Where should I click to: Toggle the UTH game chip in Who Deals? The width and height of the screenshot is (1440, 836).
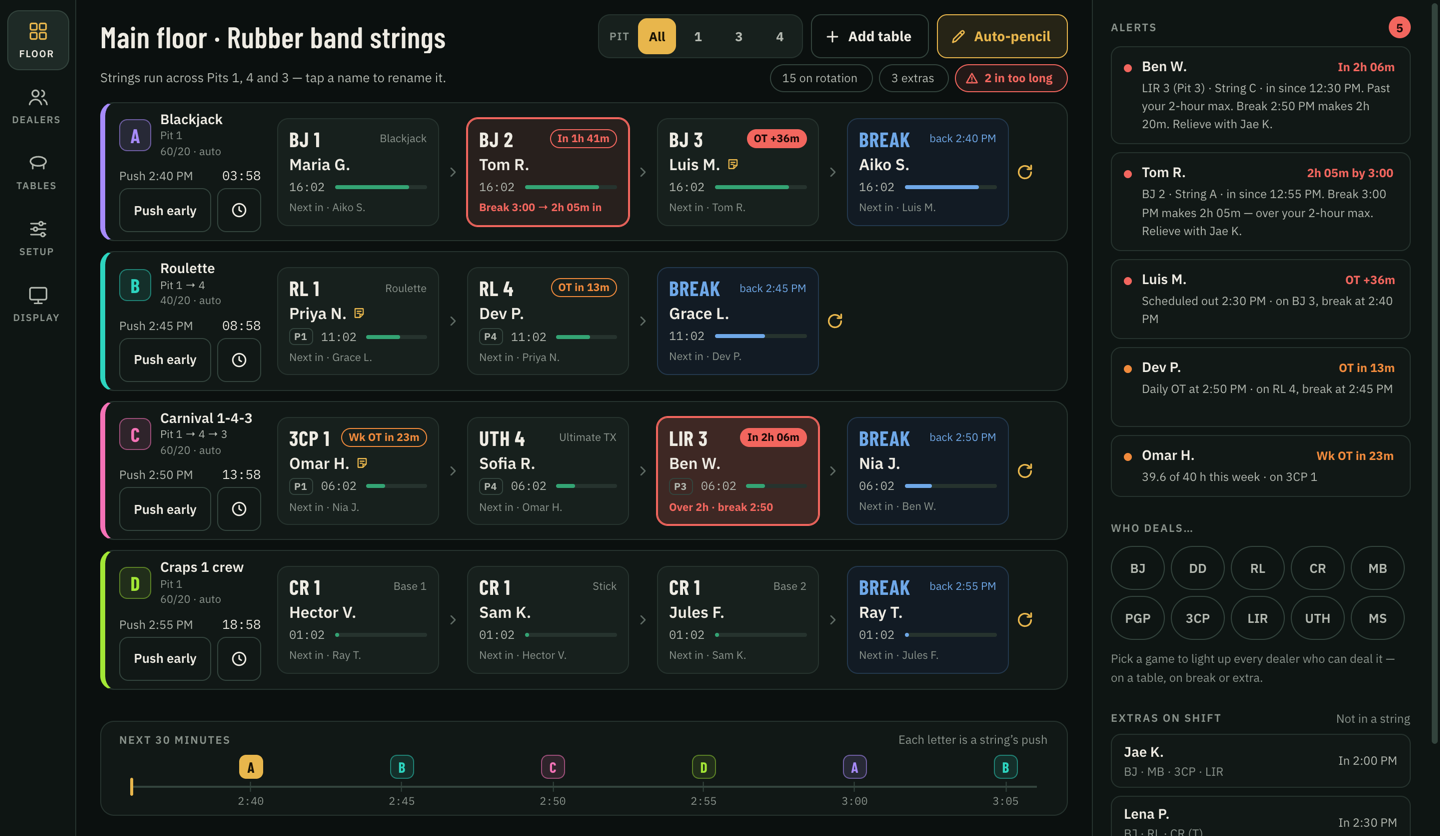coord(1317,618)
